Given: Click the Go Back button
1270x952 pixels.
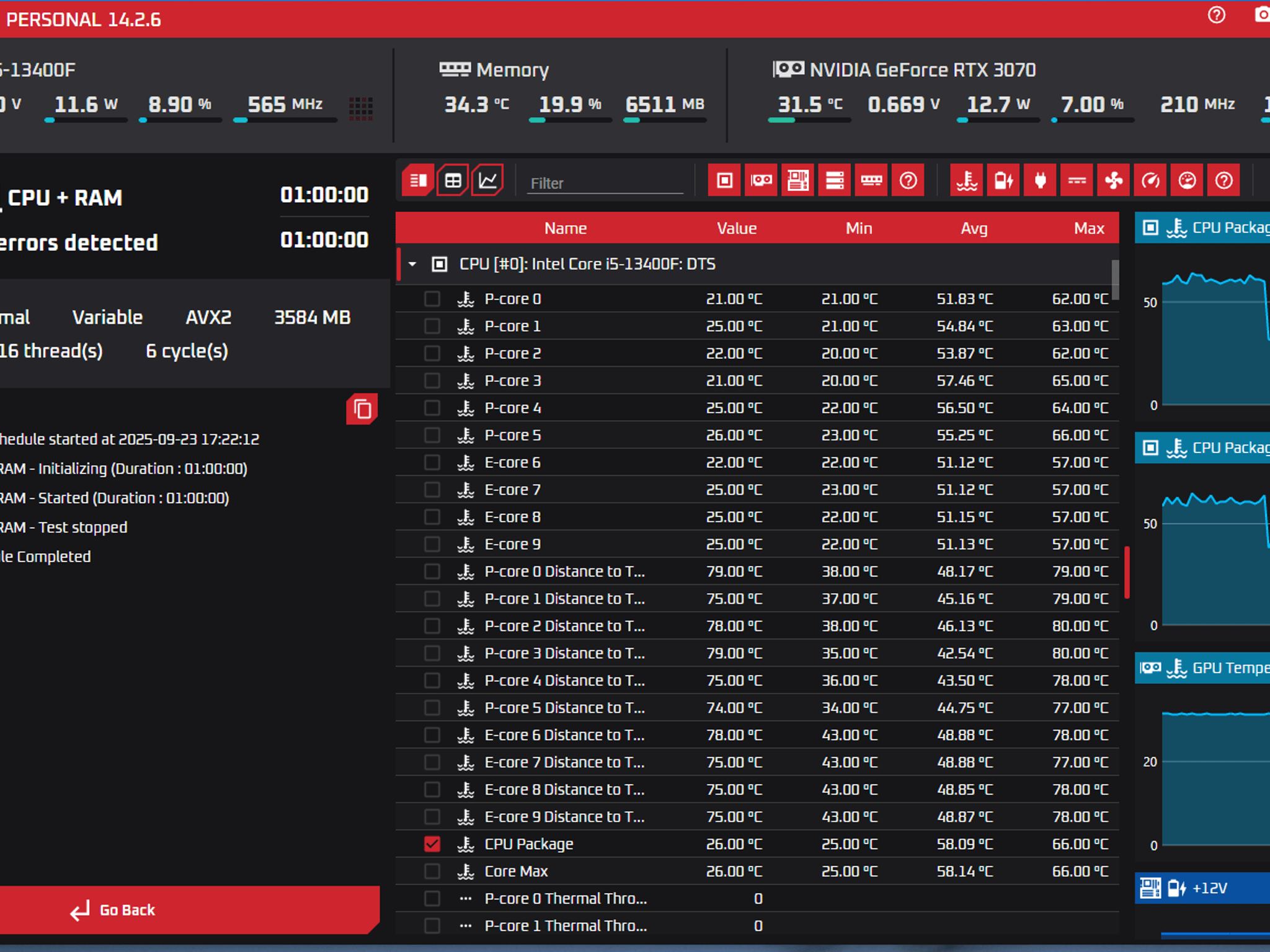Looking at the screenshot, I should 189,910.
